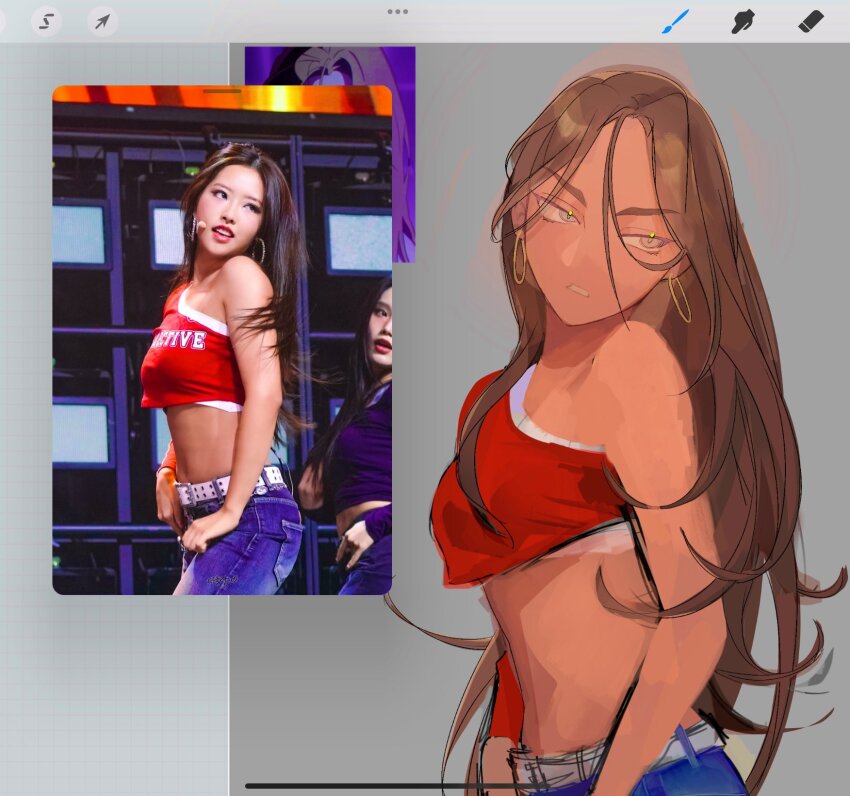850x796 pixels.
Task: Open the Brush Library from the brush tool
Action: [673, 20]
